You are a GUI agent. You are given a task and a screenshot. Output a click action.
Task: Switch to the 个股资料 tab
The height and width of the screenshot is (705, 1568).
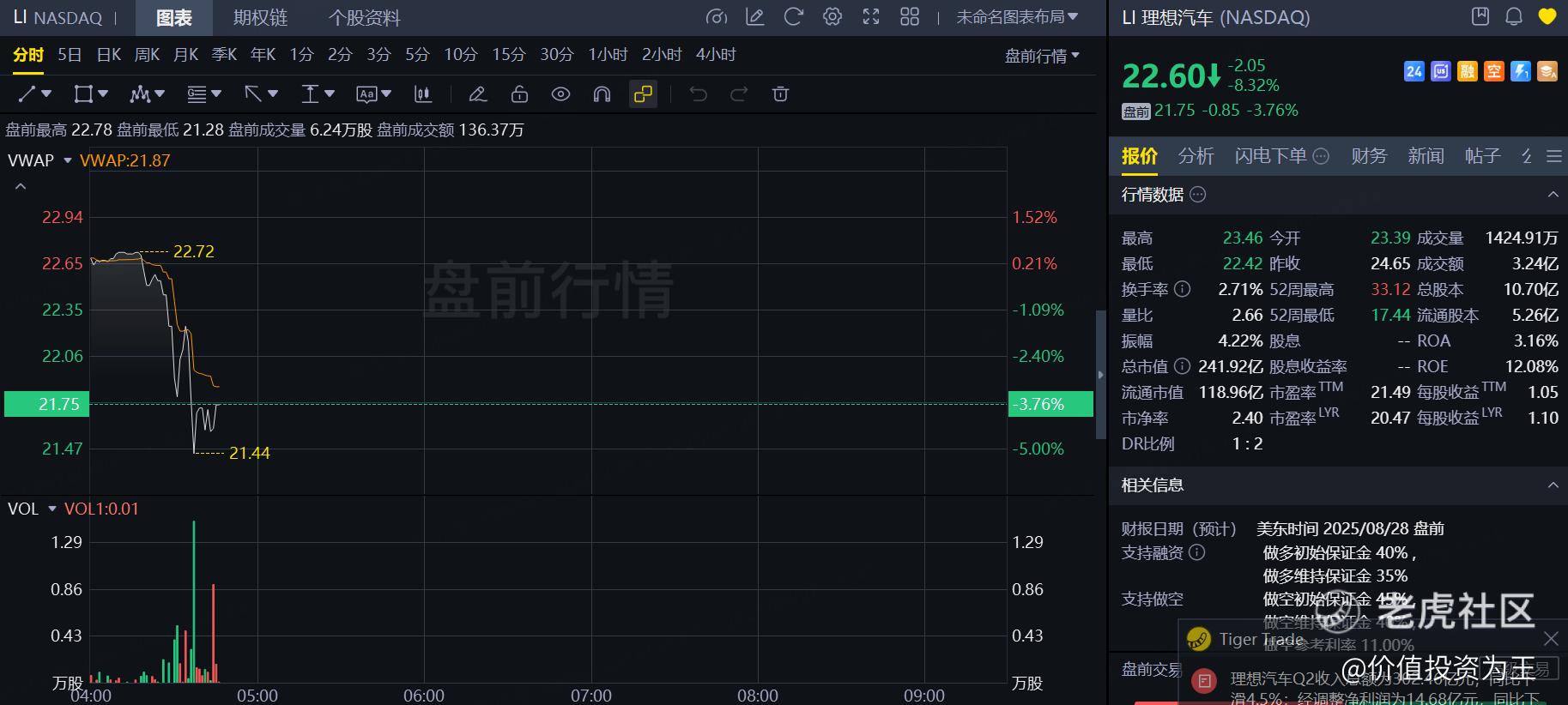pyautogui.click(x=364, y=17)
